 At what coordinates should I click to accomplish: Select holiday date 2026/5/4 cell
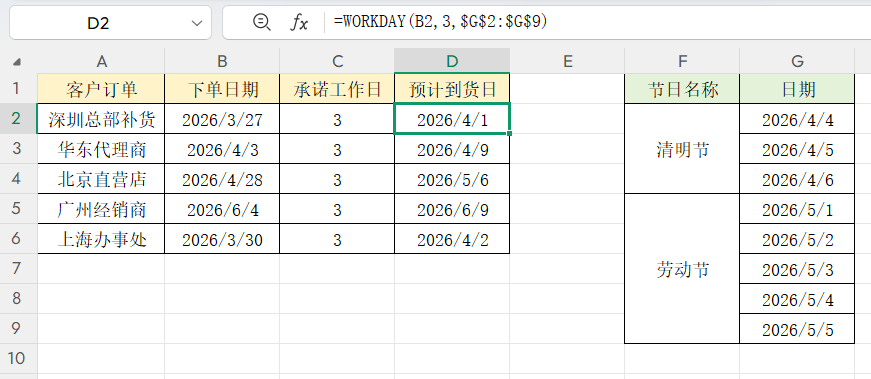797,298
